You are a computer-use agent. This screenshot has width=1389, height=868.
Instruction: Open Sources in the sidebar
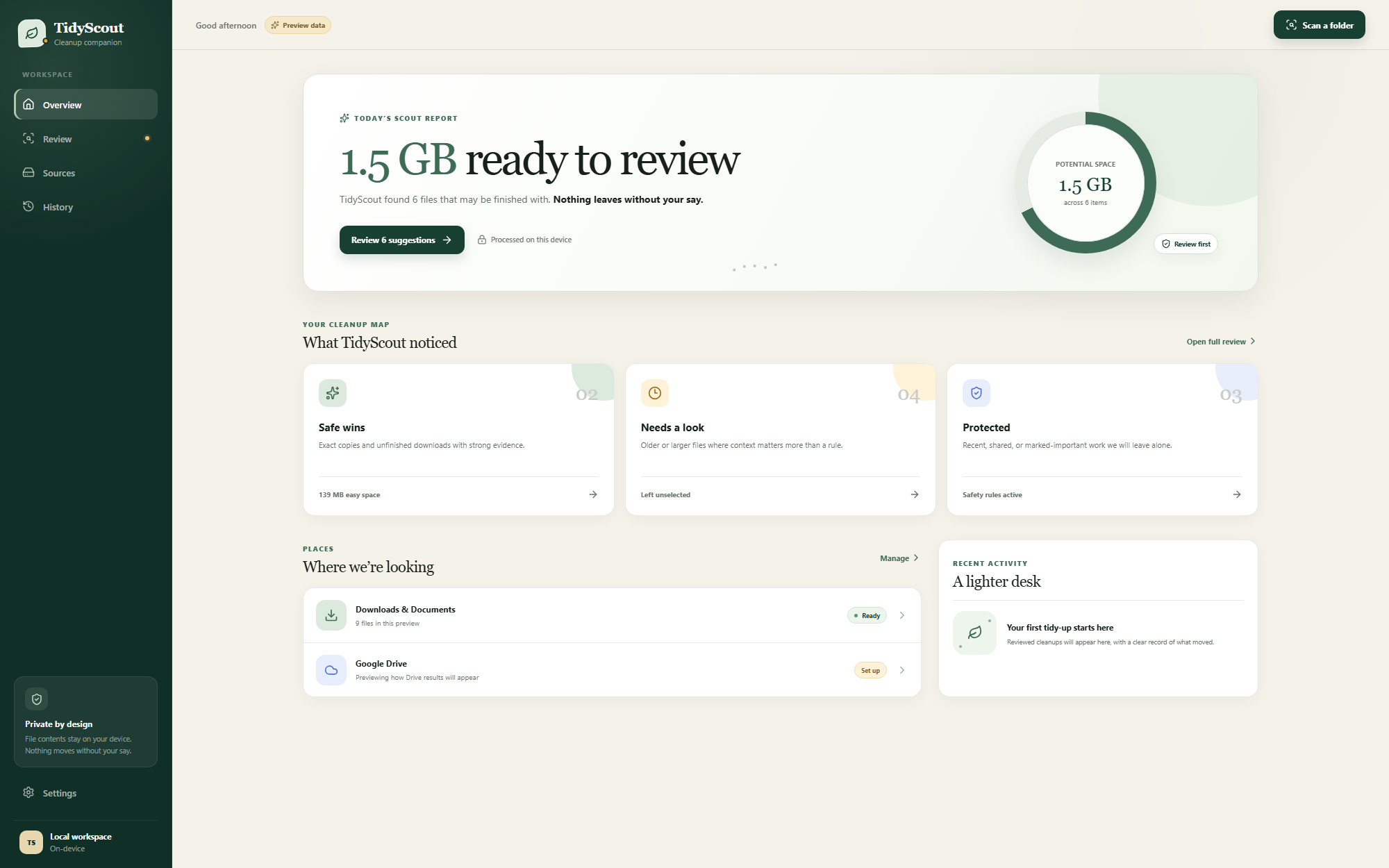click(86, 172)
